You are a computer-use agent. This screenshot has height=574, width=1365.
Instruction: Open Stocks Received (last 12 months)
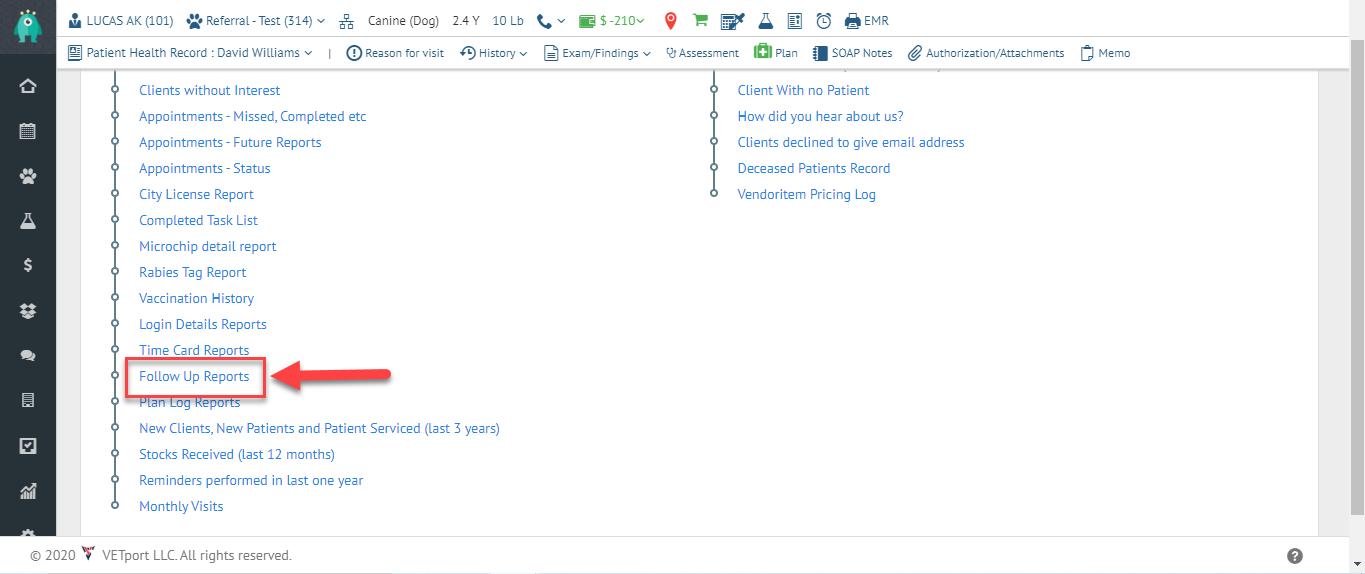point(237,454)
